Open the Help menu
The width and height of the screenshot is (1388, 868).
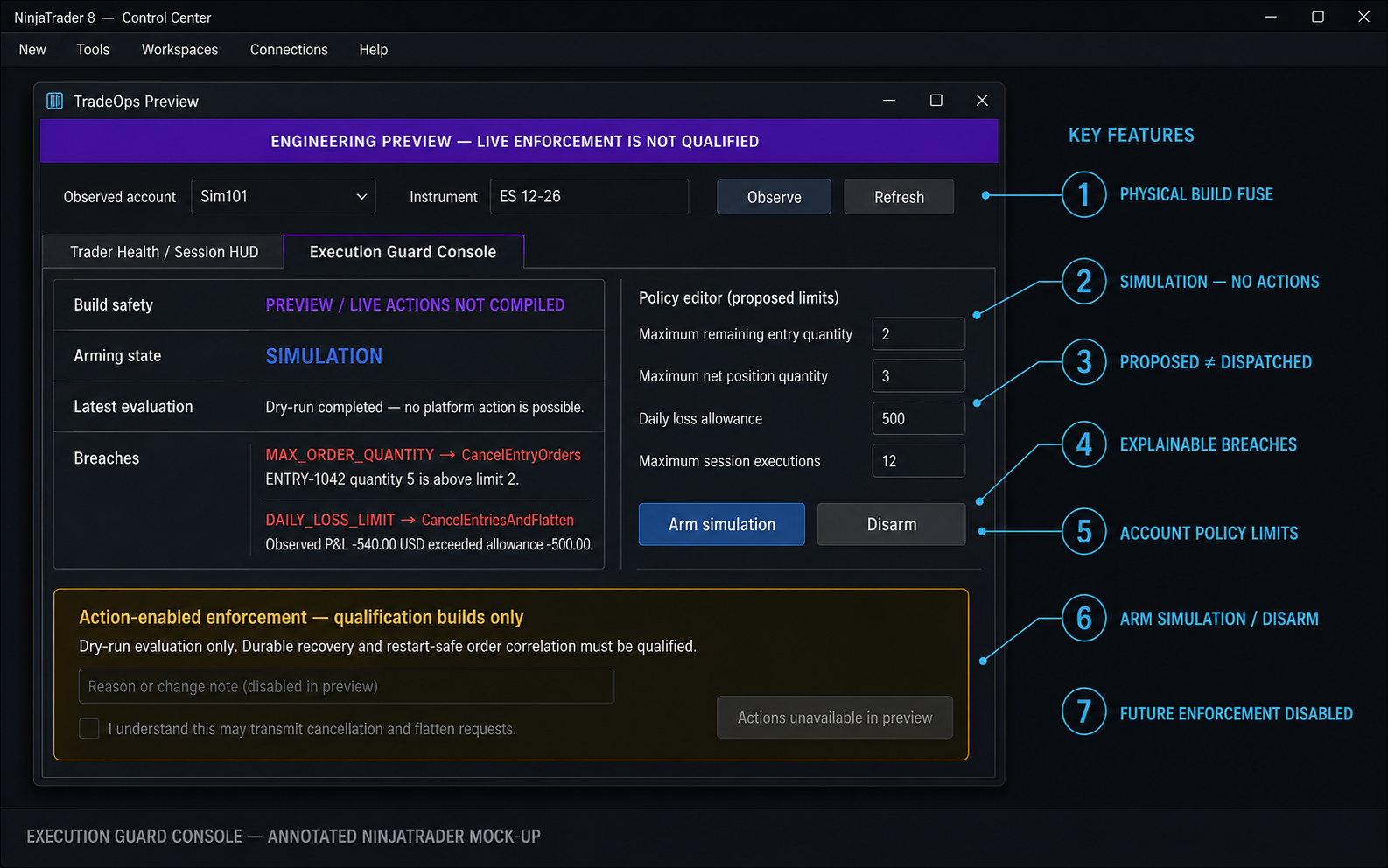[373, 50]
